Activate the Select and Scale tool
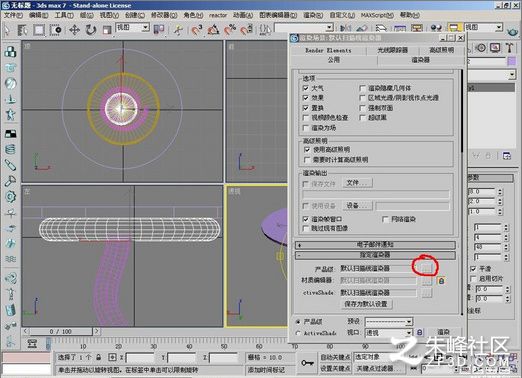This screenshot has height=378, width=522. point(107,30)
